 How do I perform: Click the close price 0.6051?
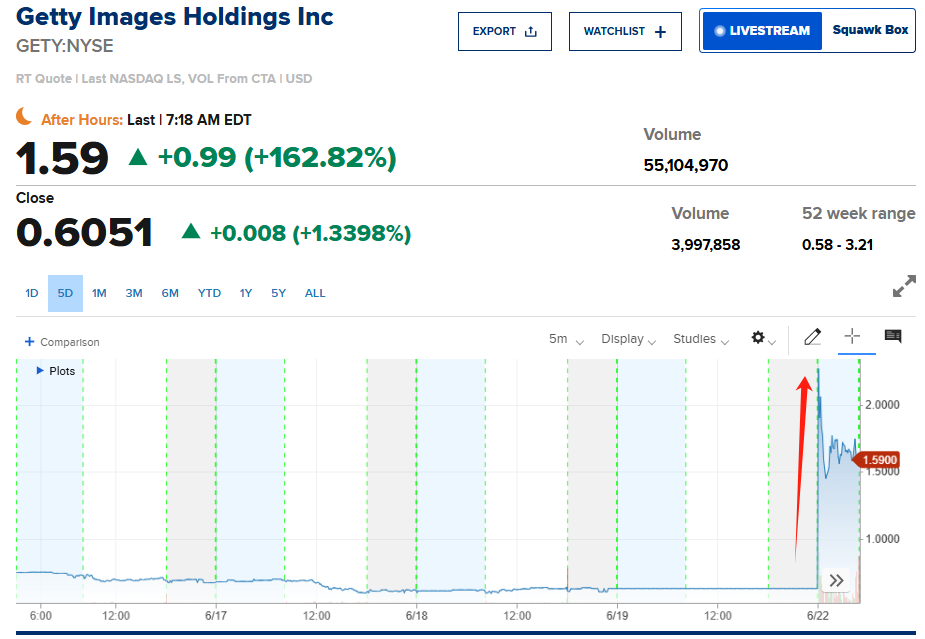click(84, 232)
